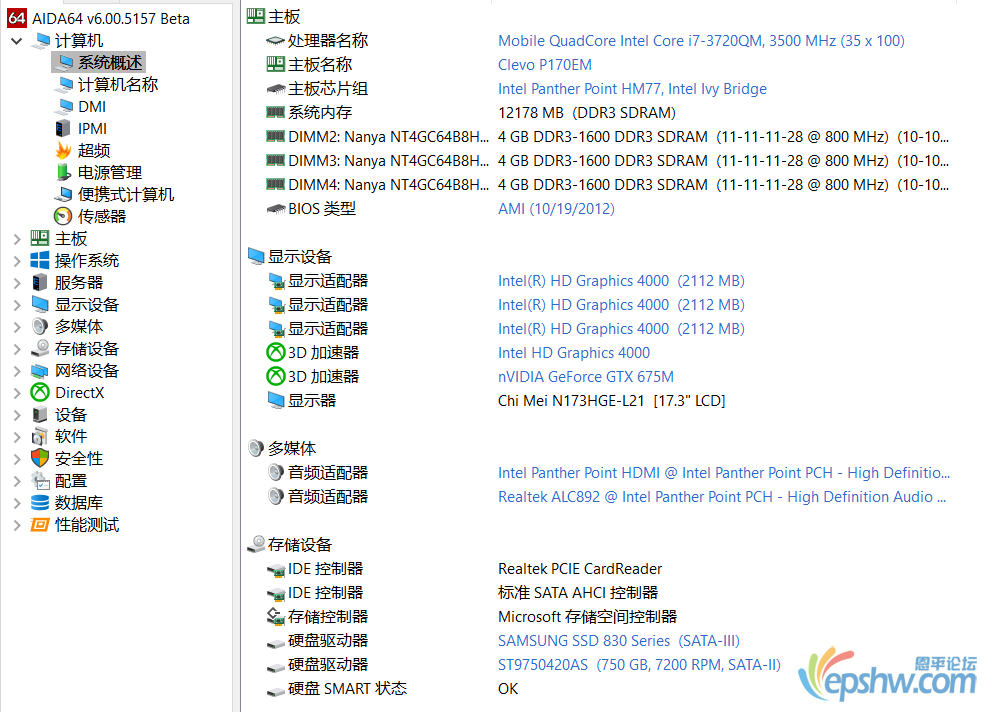This screenshot has width=994, height=712.
Task: Click GeForce GTX 675M 3D 加速器 icon
Action: pos(275,376)
